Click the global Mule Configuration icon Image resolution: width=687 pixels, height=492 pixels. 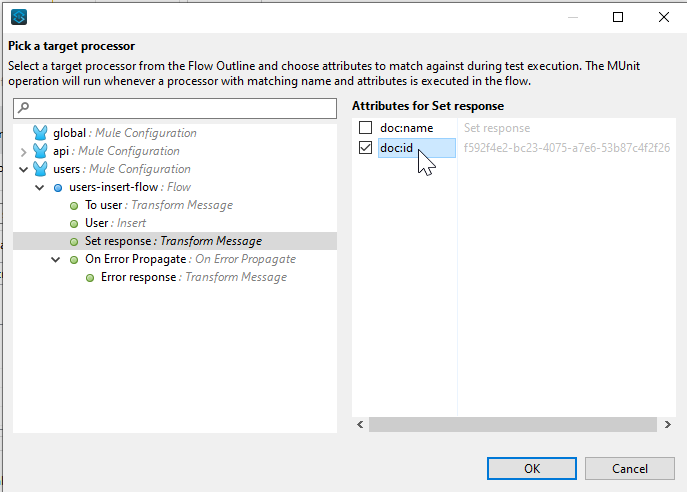tap(40, 133)
